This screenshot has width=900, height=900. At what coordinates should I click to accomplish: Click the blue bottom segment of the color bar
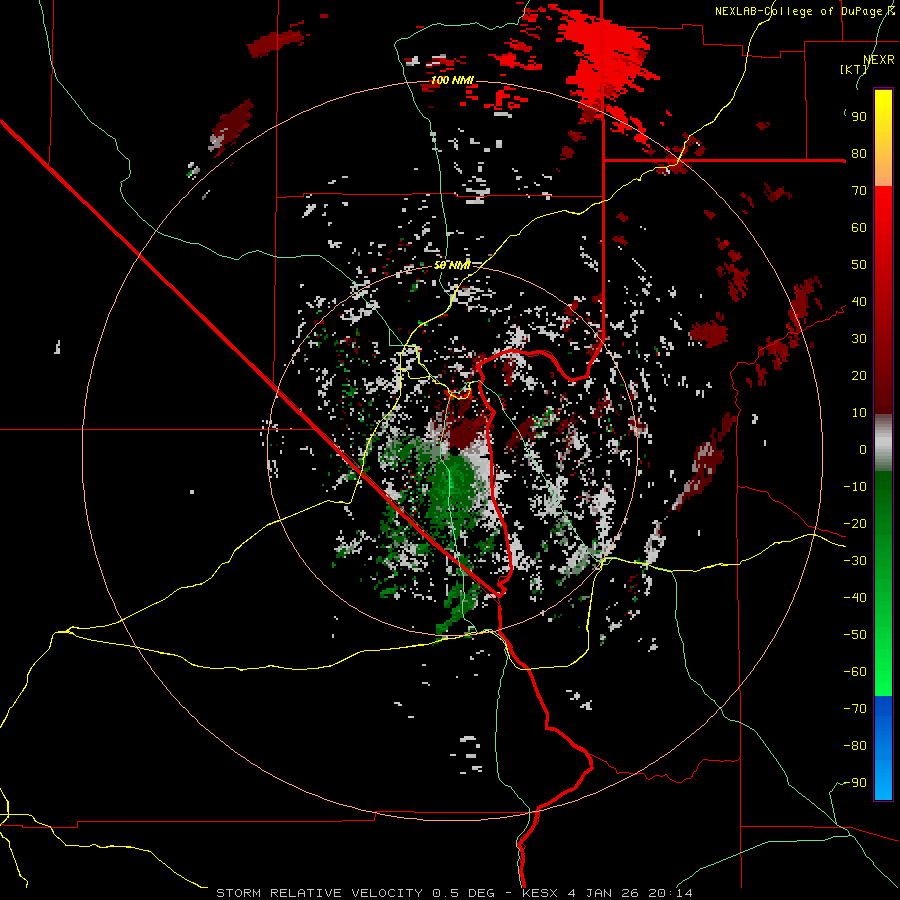[883, 748]
